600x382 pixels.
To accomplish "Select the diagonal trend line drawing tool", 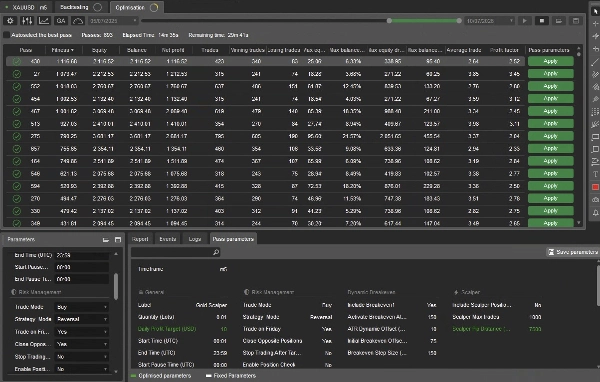I will tap(595, 62).
